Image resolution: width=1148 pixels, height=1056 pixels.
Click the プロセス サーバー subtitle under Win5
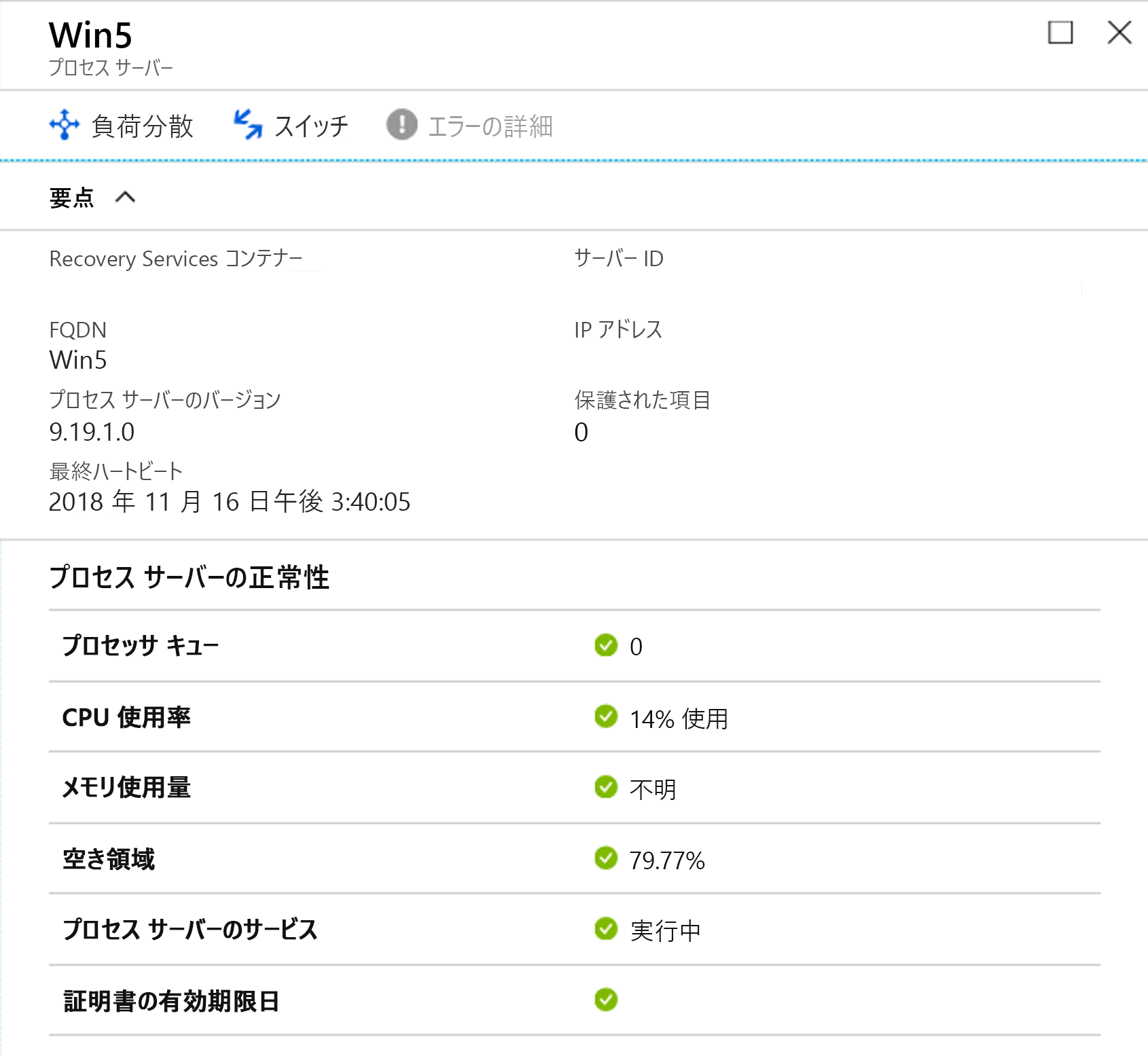click(x=111, y=68)
